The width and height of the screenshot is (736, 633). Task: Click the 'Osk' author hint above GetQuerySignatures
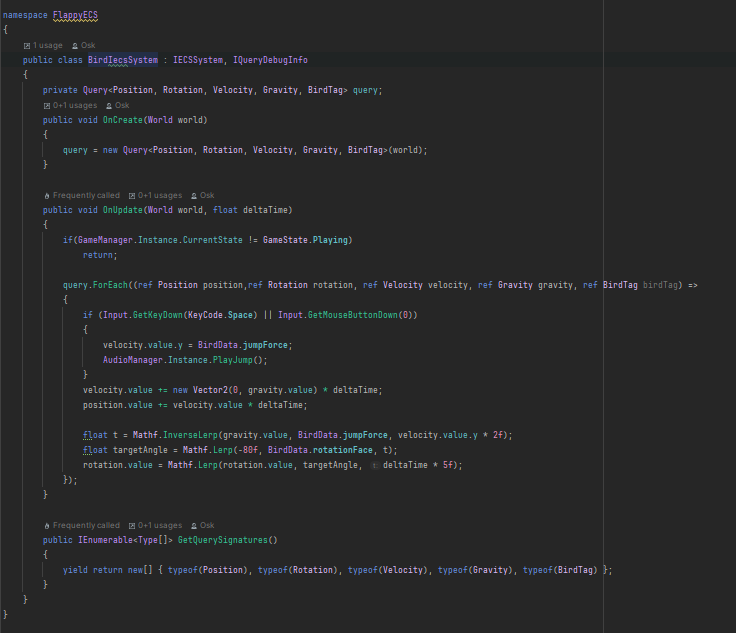pyautogui.click(x=203, y=525)
